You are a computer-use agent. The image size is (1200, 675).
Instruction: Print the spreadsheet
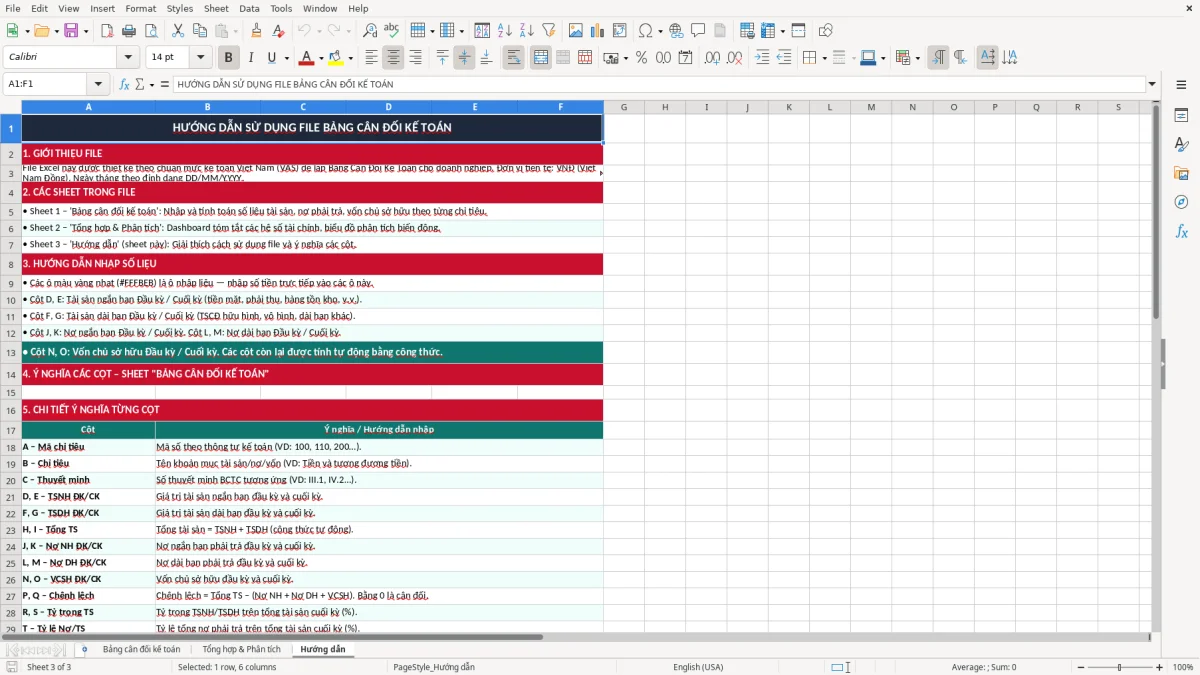click(131, 31)
